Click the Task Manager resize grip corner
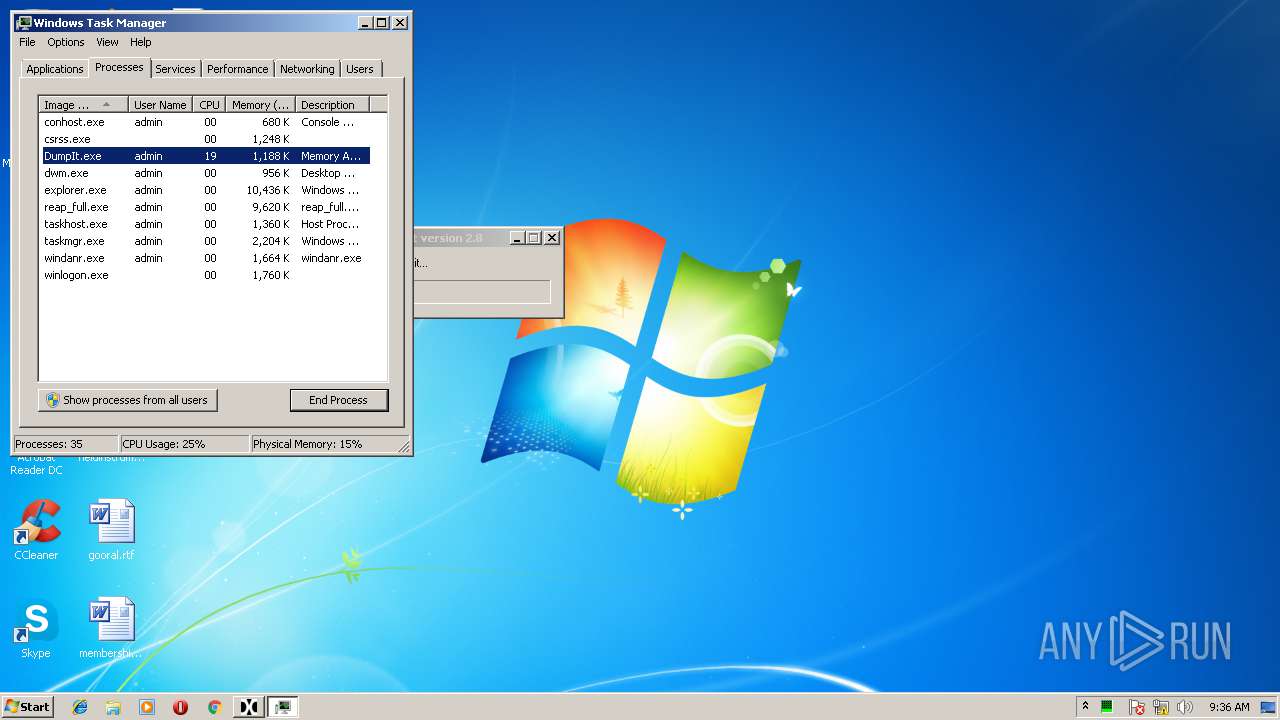The width and height of the screenshot is (1280, 720). (404, 446)
